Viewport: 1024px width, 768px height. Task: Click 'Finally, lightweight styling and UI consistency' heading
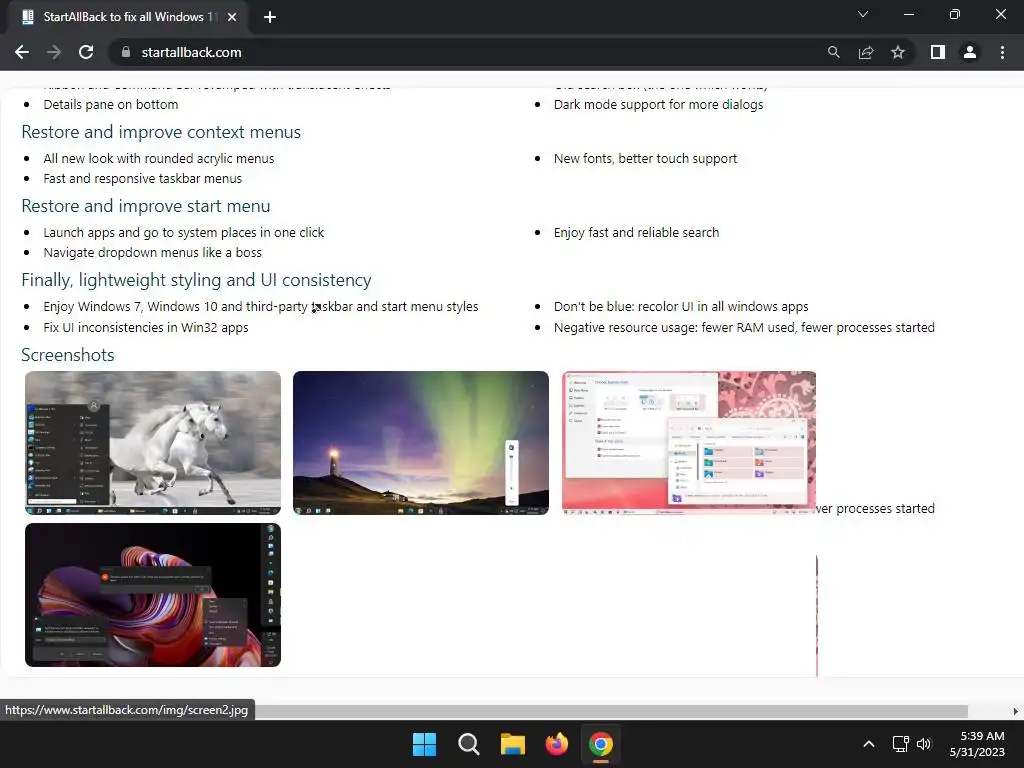point(196,280)
